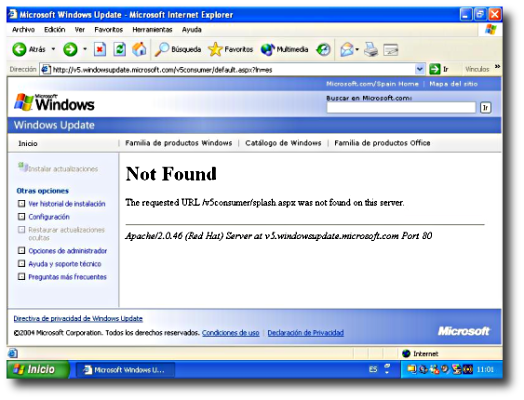This screenshot has width=524, height=400.
Task: Click the Atrás back arrow icon
Action: [x=19, y=49]
